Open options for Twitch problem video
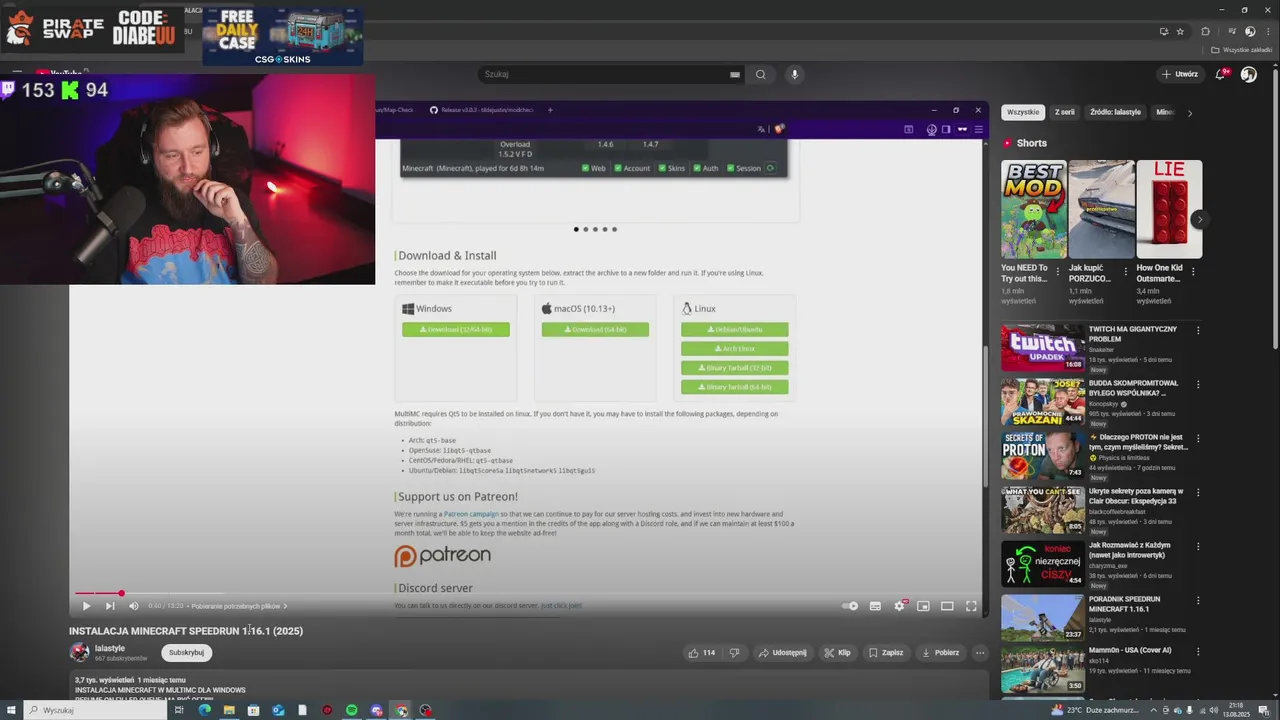 (1198, 330)
